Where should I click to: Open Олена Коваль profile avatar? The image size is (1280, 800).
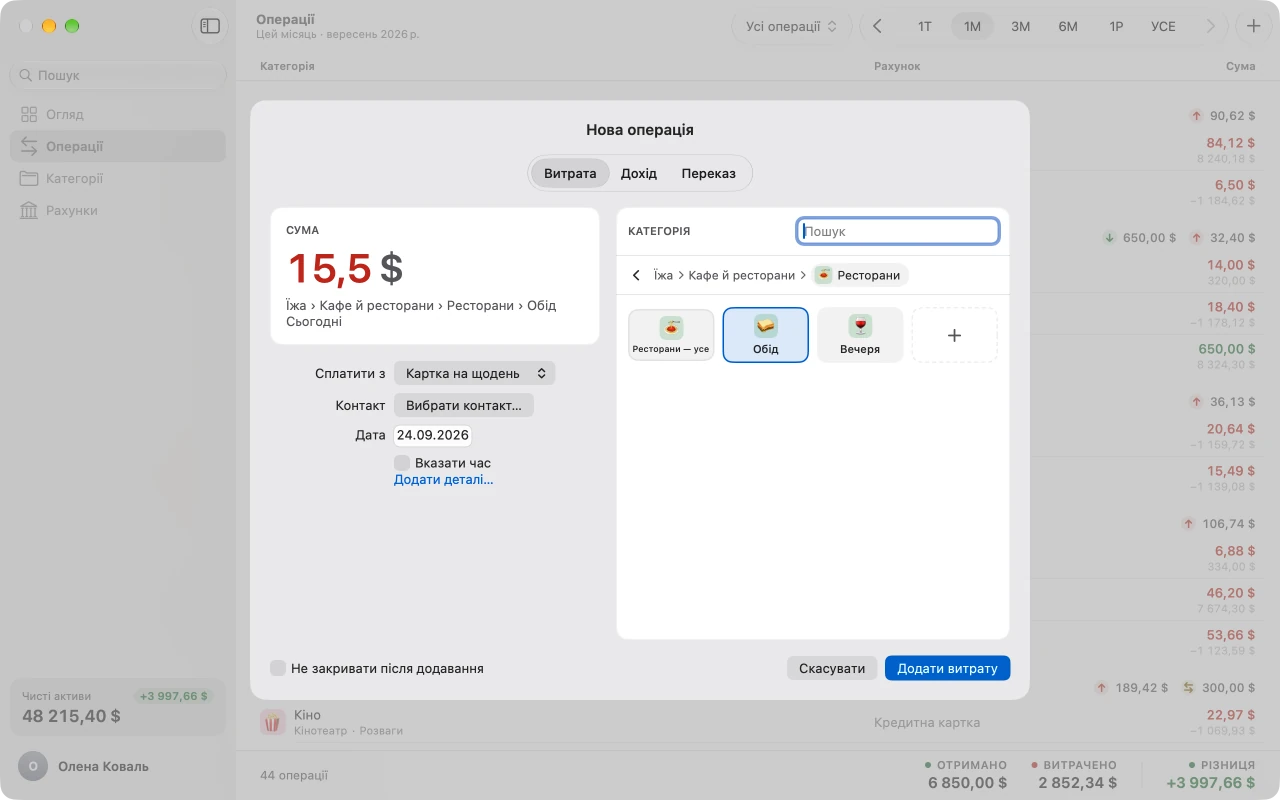coord(32,766)
